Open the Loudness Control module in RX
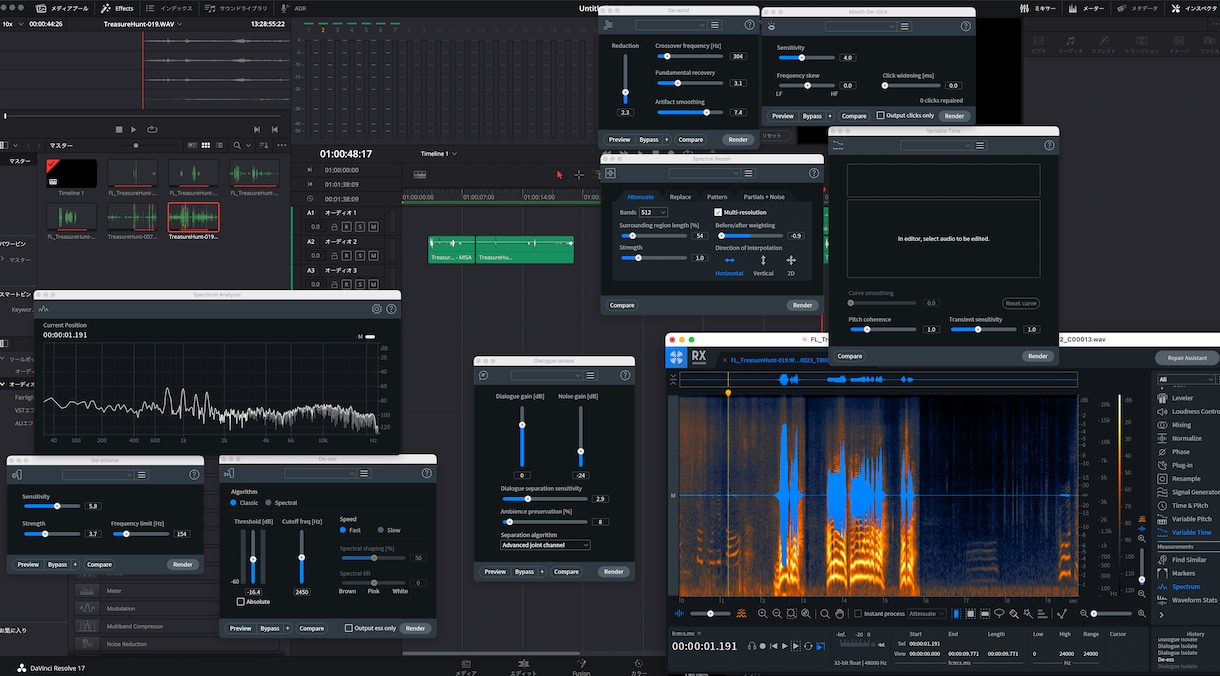This screenshot has height=676, width=1220. coord(1189,411)
